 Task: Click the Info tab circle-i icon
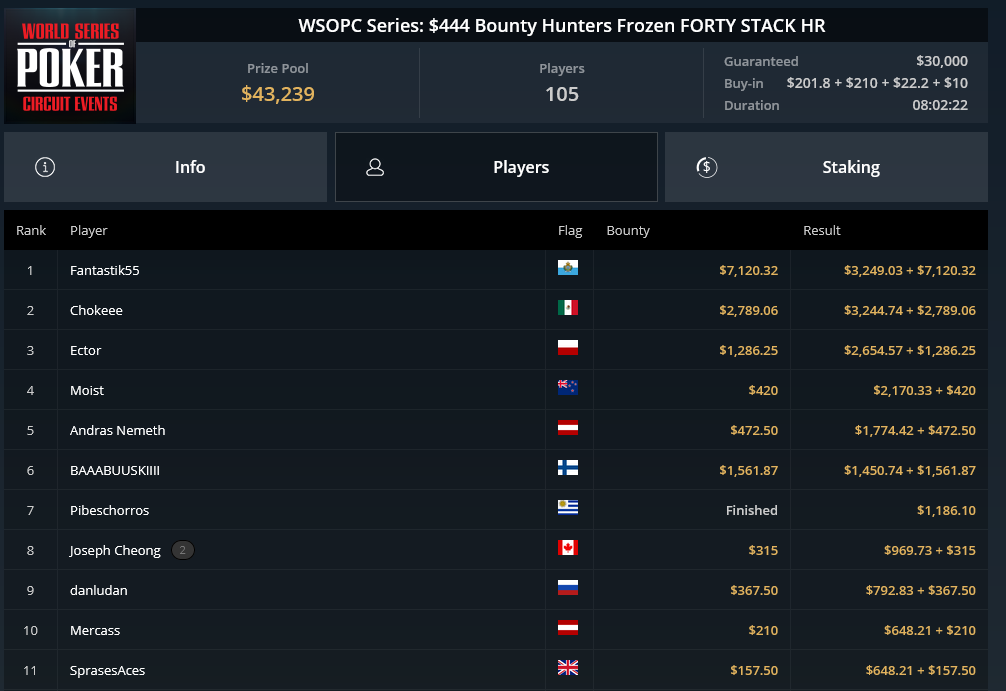pyautogui.click(x=45, y=167)
